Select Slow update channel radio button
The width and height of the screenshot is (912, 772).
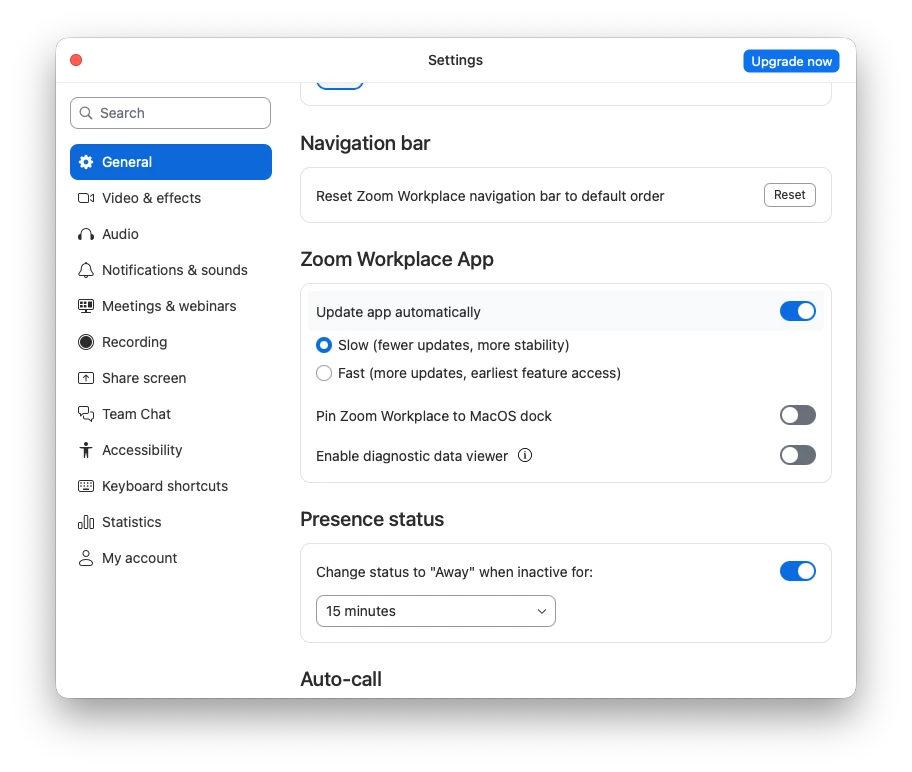(324, 345)
